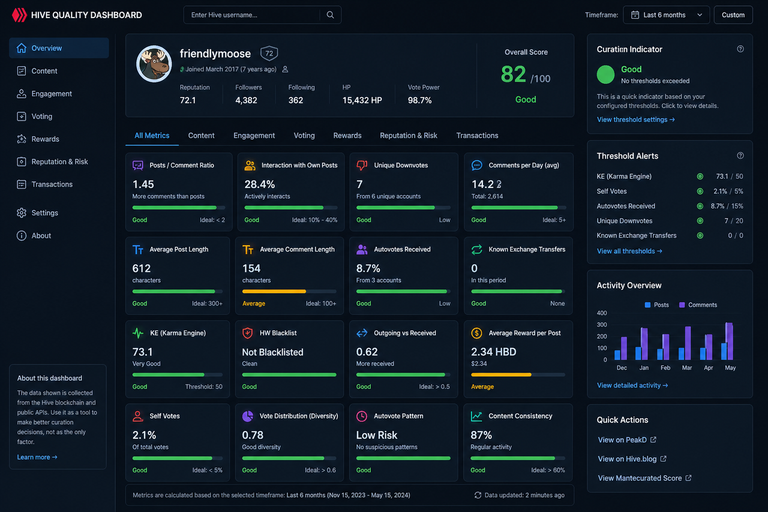Click the Data updated refresh icon
Viewport: 768px width, 512px height.
point(478,495)
